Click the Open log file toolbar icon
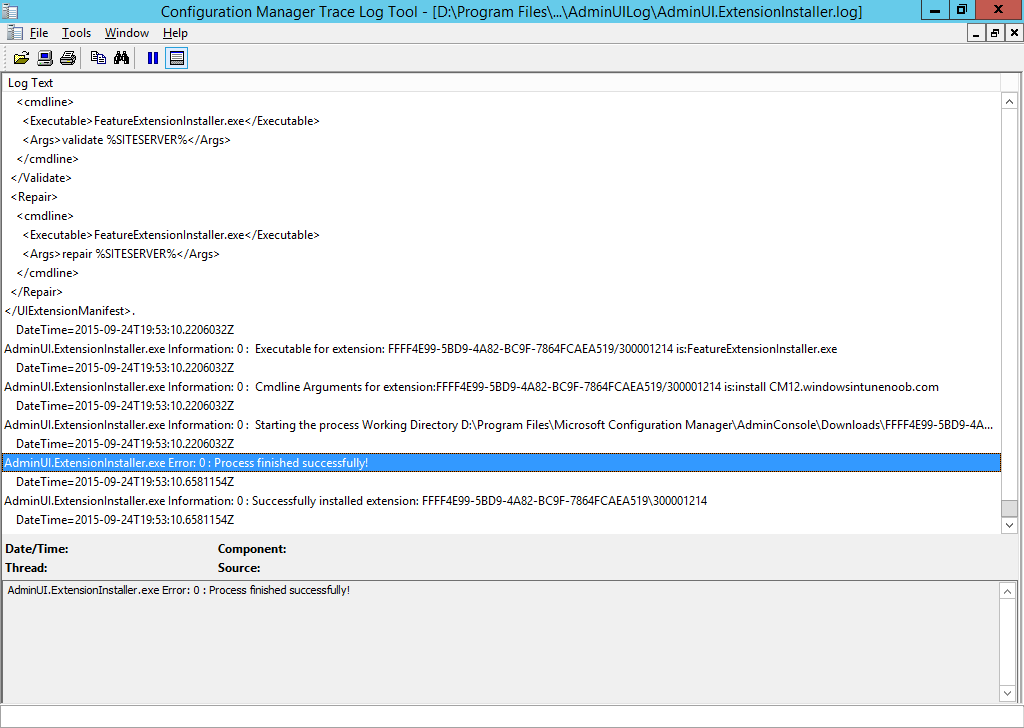Image resolution: width=1024 pixels, height=728 pixels. coord(21,58)
